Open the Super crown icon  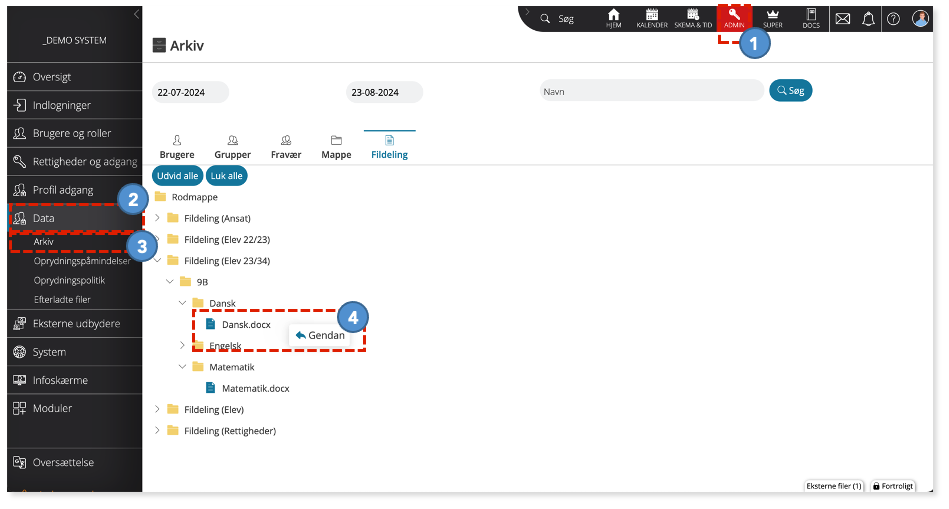tap(772, 19)
